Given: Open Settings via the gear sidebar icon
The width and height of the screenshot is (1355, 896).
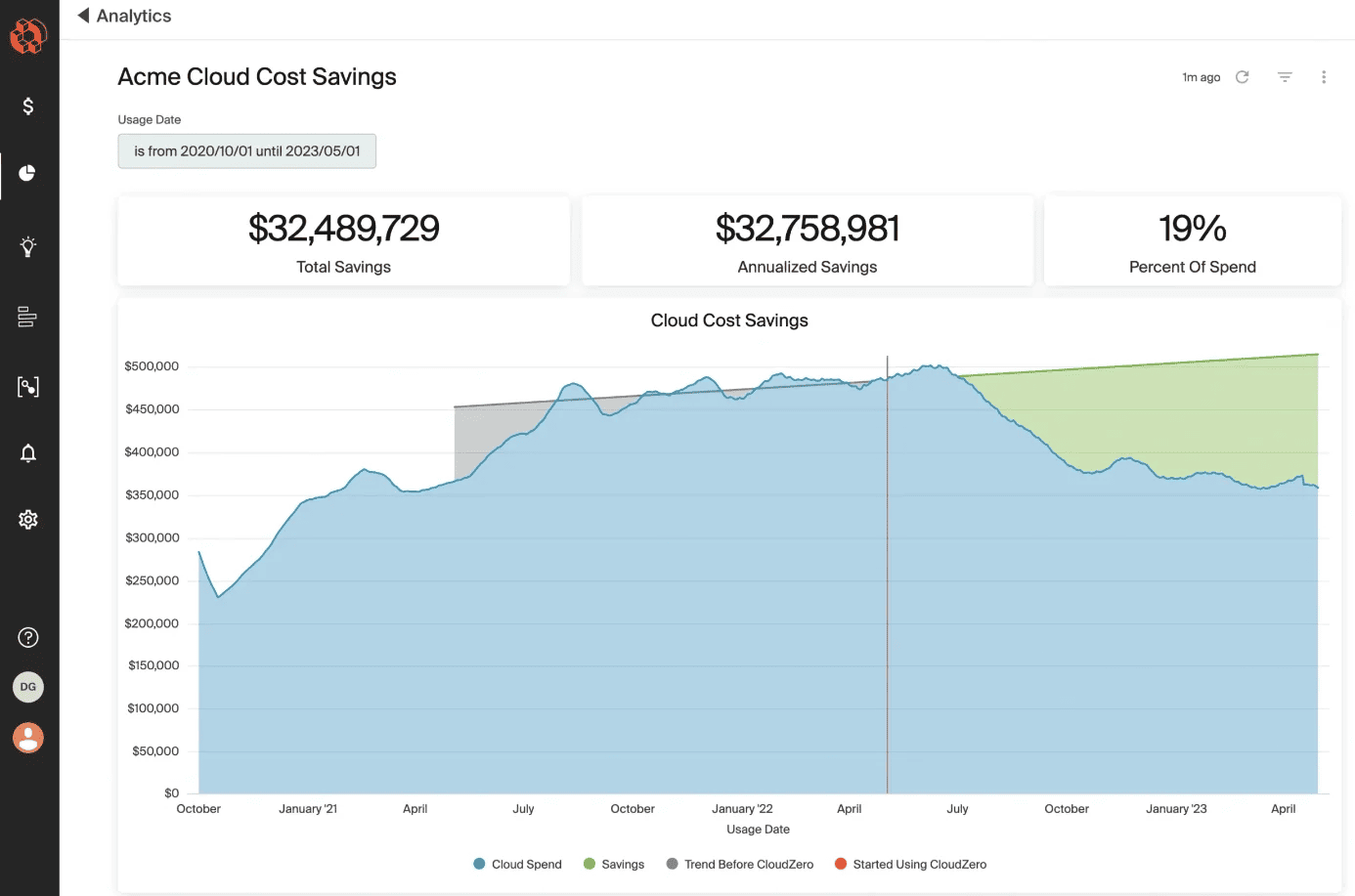Looking at the screenshot, I should tap(27, 519).
